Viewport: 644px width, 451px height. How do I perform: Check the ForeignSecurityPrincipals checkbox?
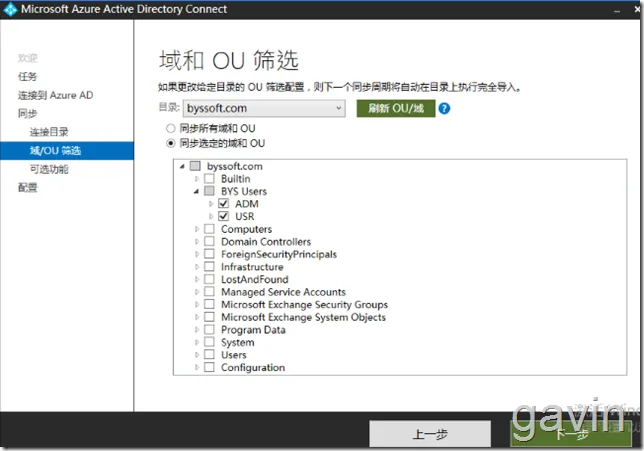pyautogui.click(x=209, y=254)
